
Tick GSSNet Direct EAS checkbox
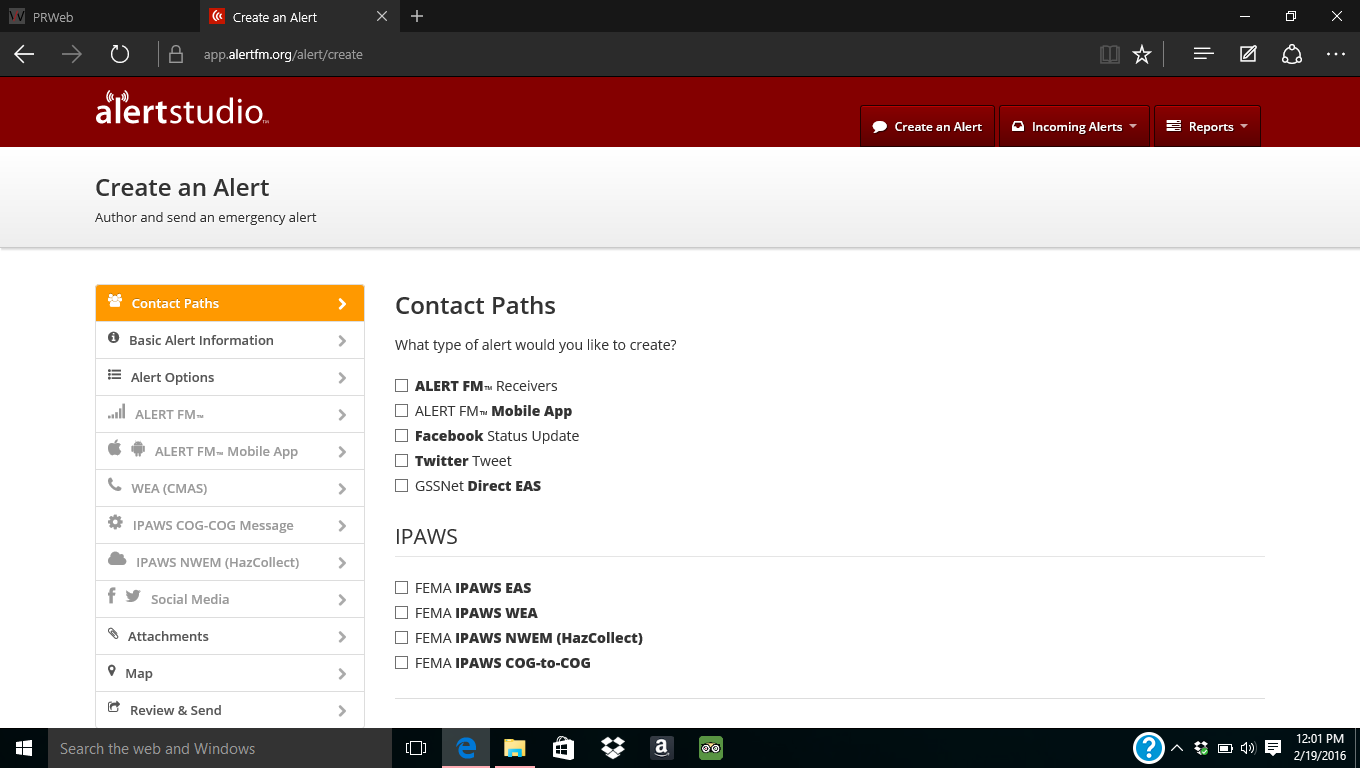click(x=402, y=486)
